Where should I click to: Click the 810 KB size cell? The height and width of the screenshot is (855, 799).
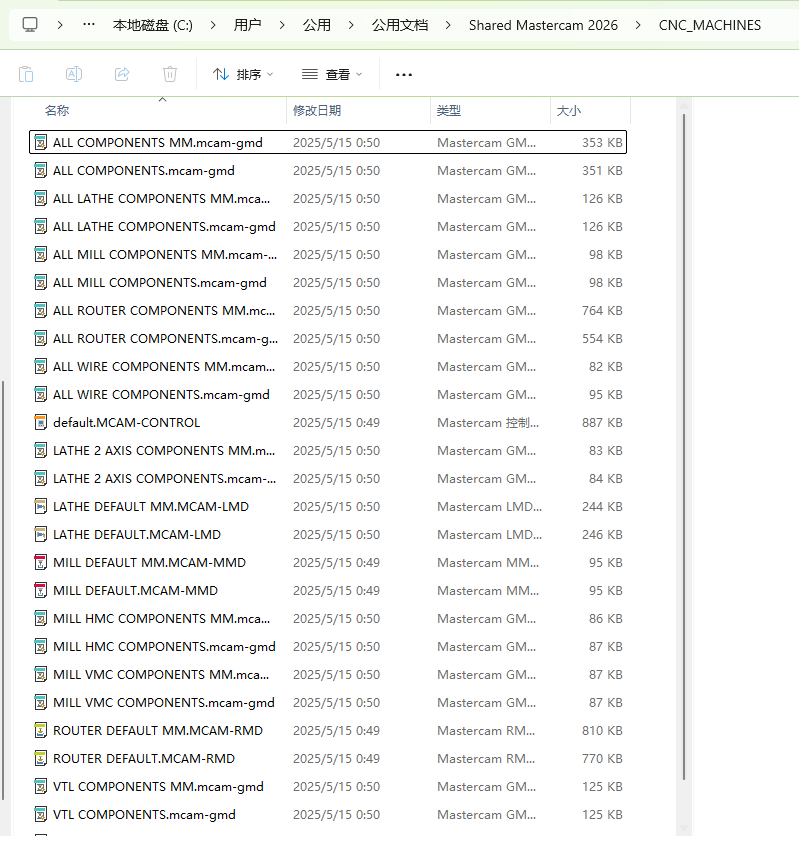pyautogui.click(x=602, y=731)
